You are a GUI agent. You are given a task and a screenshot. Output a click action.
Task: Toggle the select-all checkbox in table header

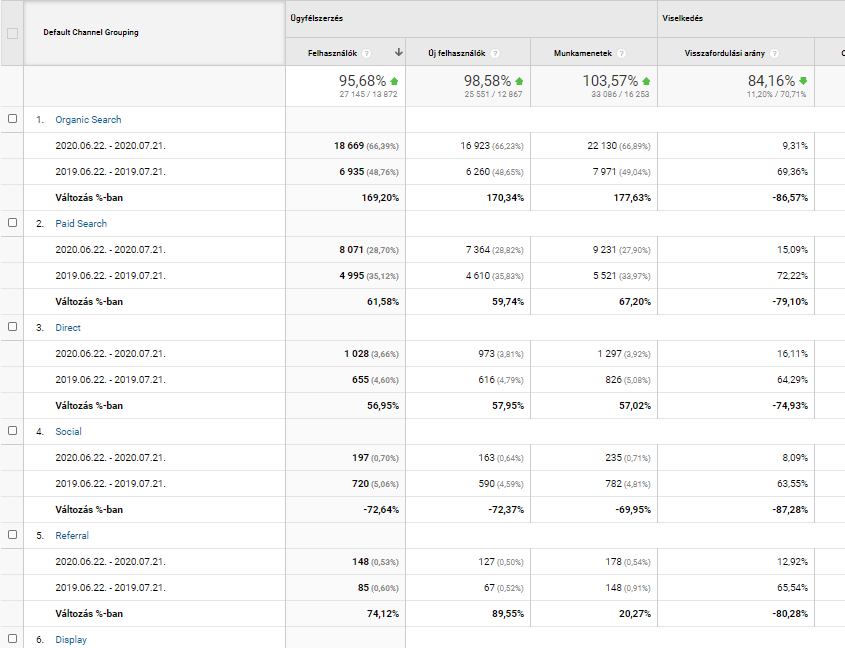(x=13, y=33)
